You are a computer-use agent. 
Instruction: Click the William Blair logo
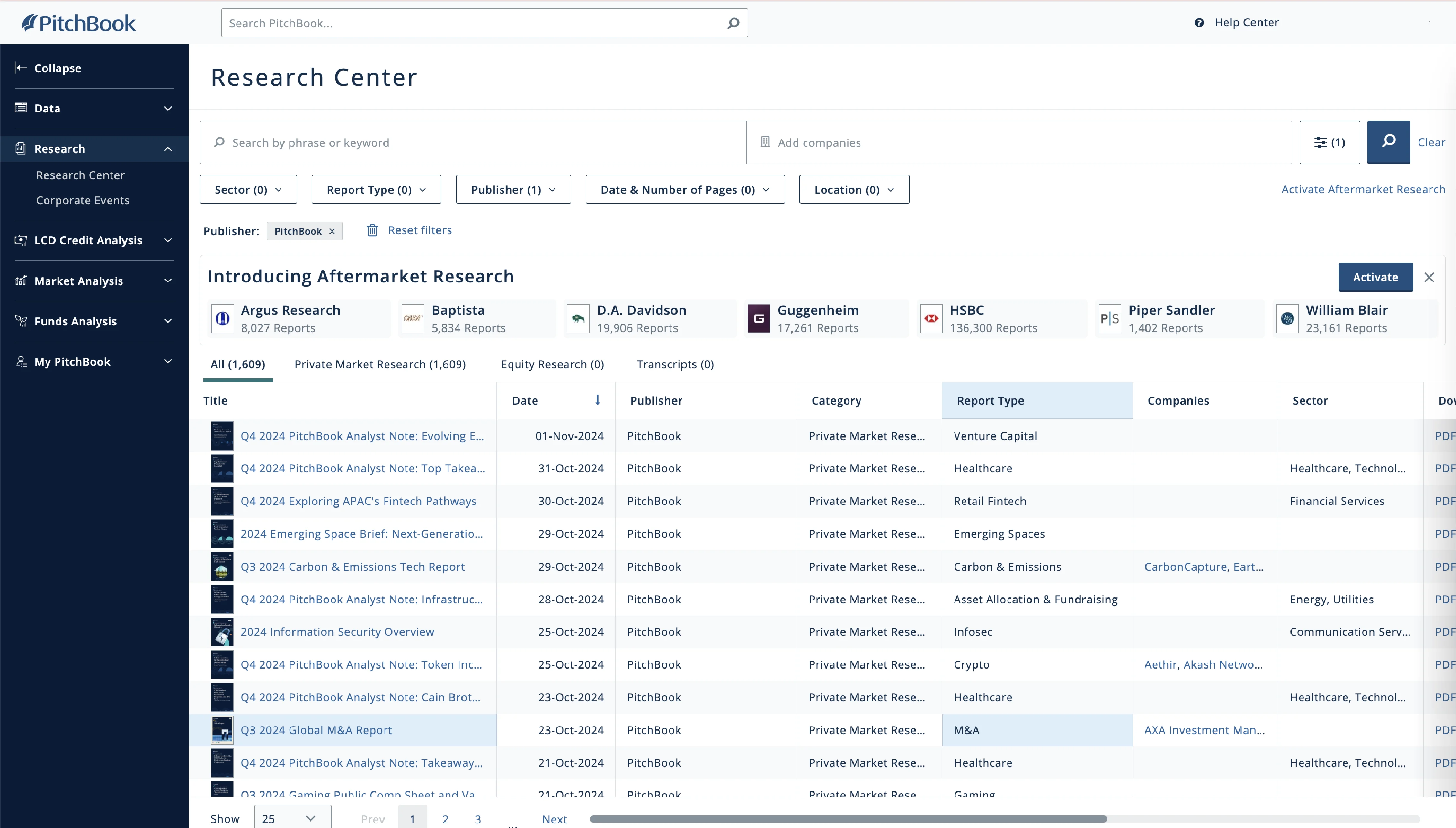point(1288,318)
